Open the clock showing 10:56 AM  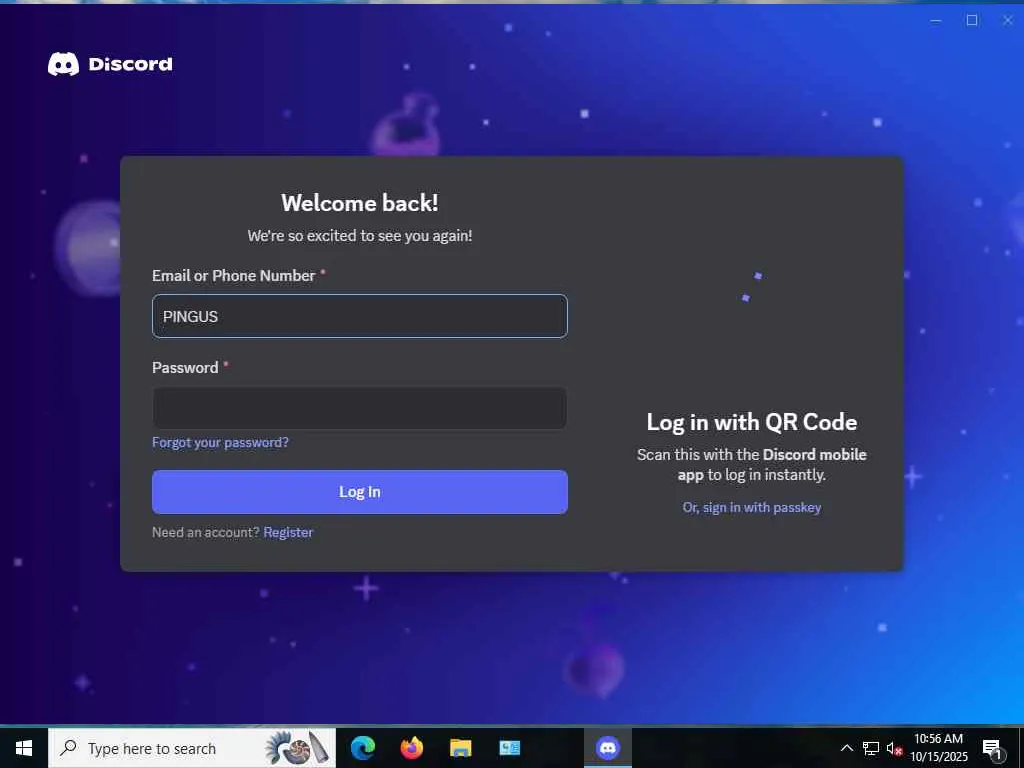[938, 748]
